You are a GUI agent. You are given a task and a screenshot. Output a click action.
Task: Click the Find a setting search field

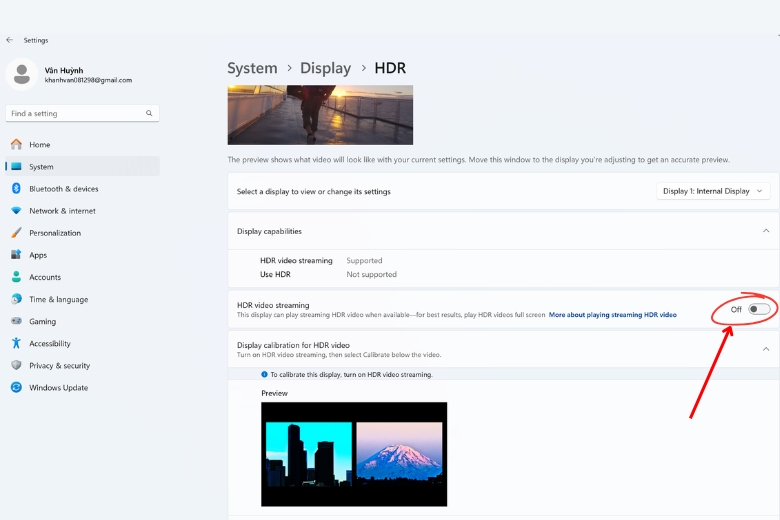82,113
